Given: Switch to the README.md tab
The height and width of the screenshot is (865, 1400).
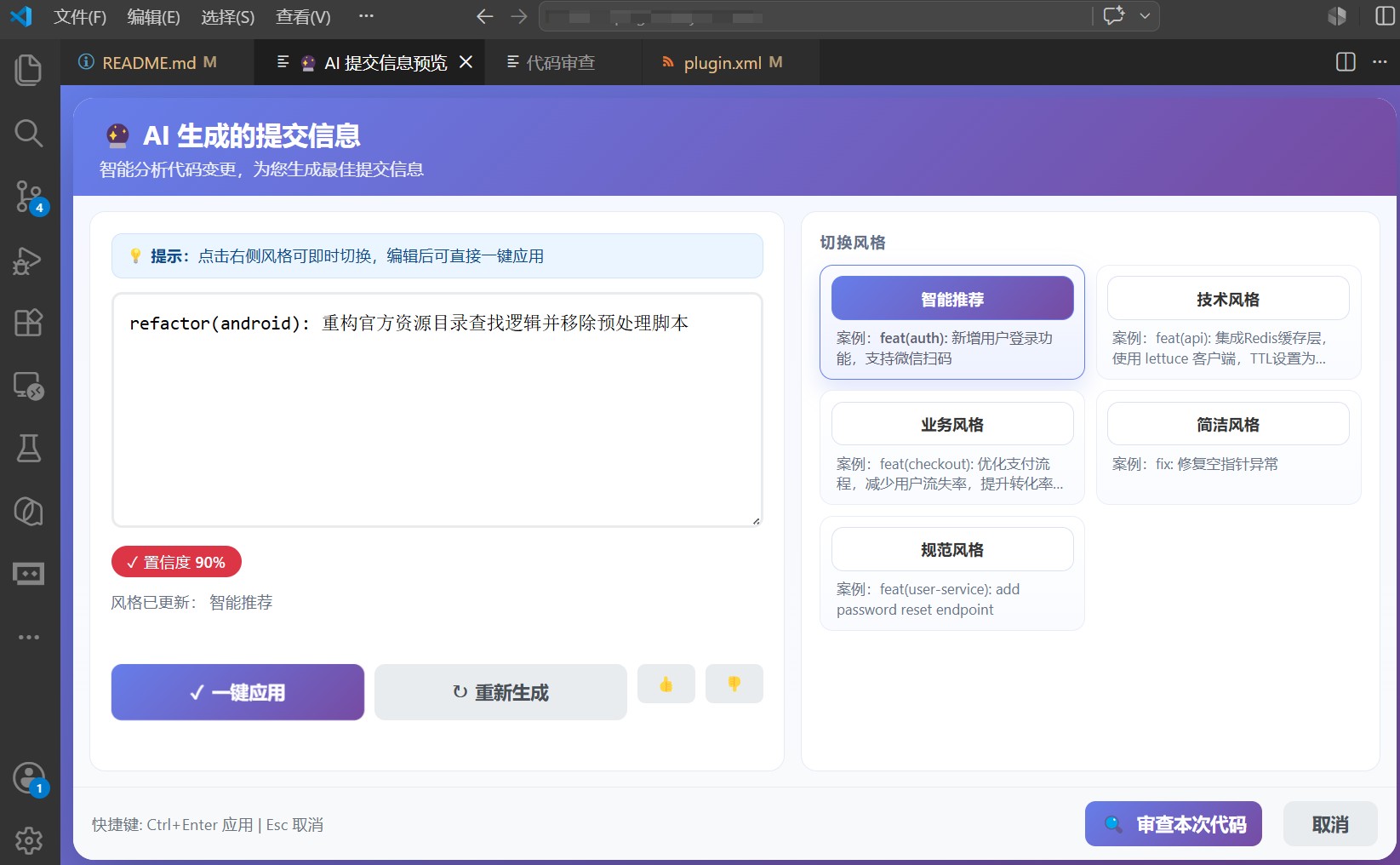Looking at the screenshot, I should click(x=157, y=62).
